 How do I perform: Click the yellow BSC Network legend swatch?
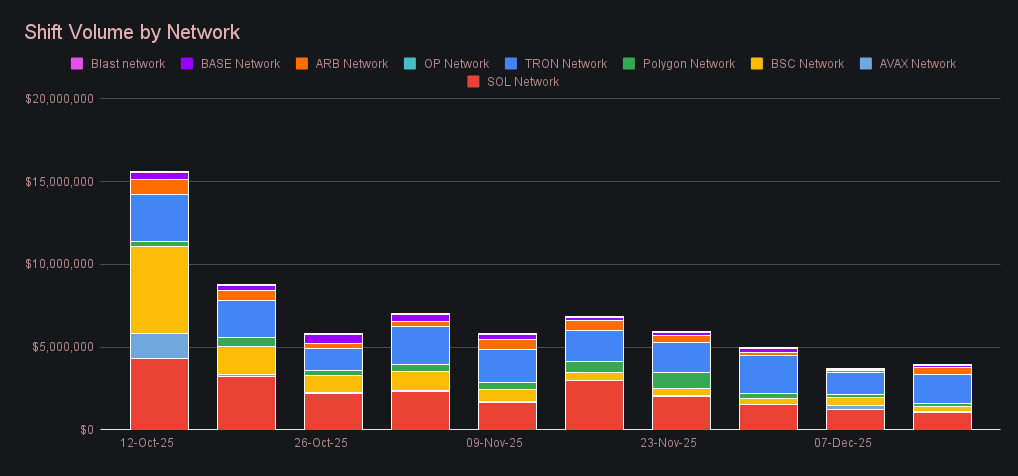[x=757, y=64]
